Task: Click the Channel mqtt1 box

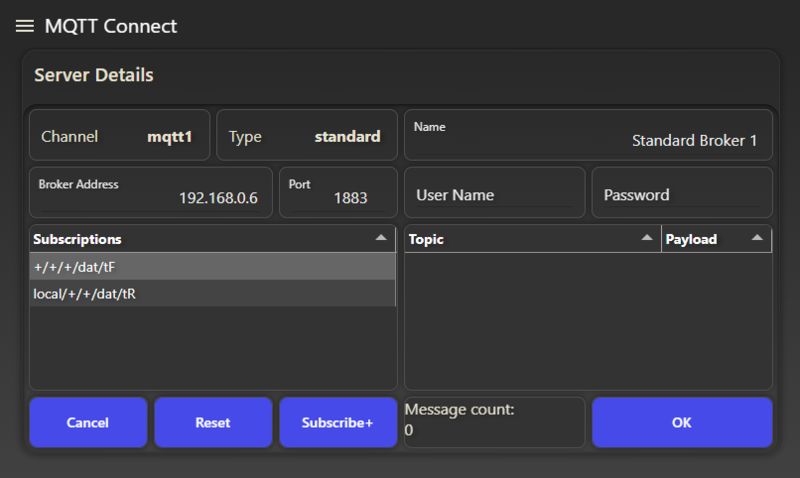Action: (119, 135)
